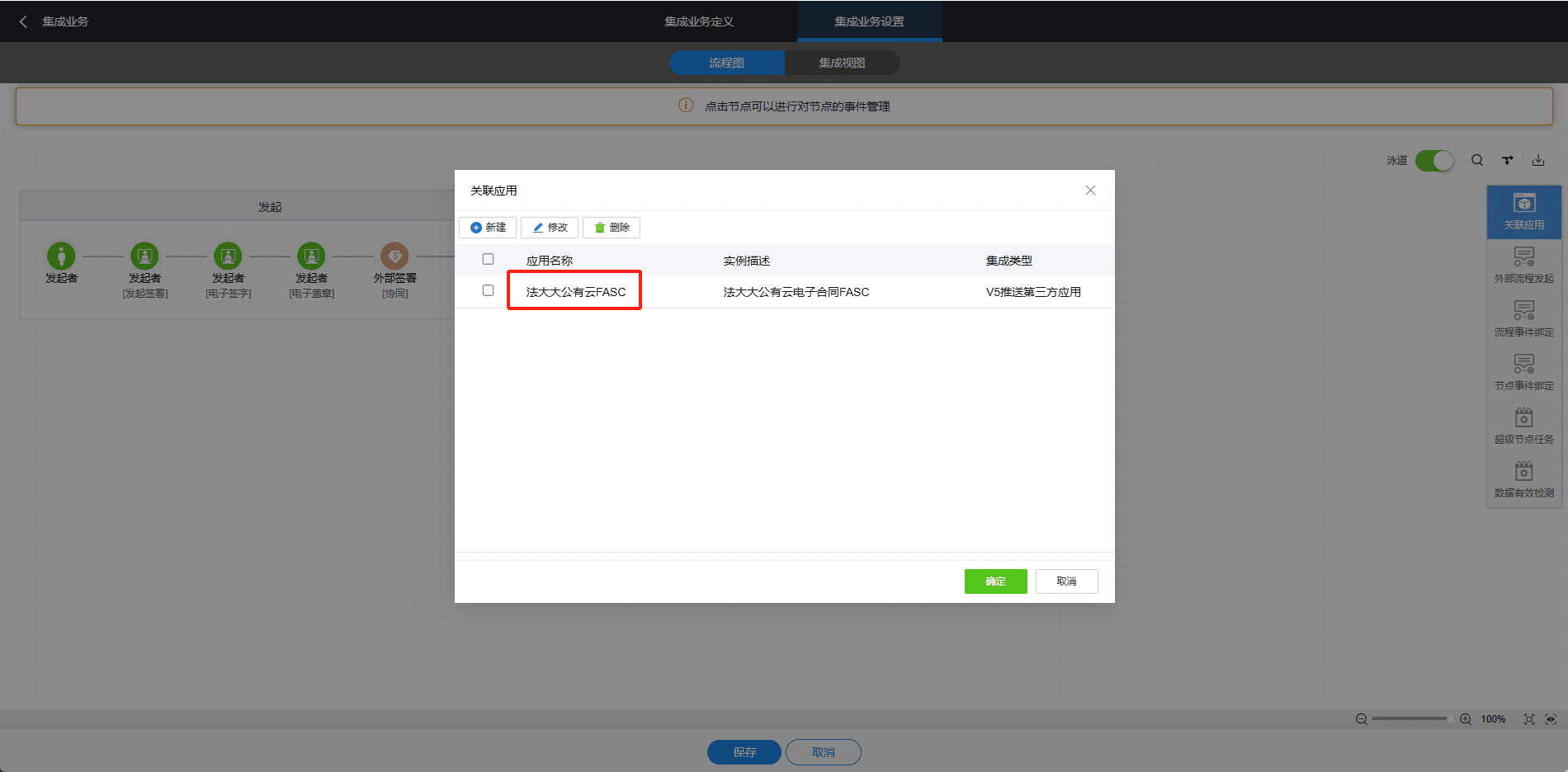Screen dimensions: 1568x772
Task: Switch to the 集成业务定义 tab
Action: point(699,21)
